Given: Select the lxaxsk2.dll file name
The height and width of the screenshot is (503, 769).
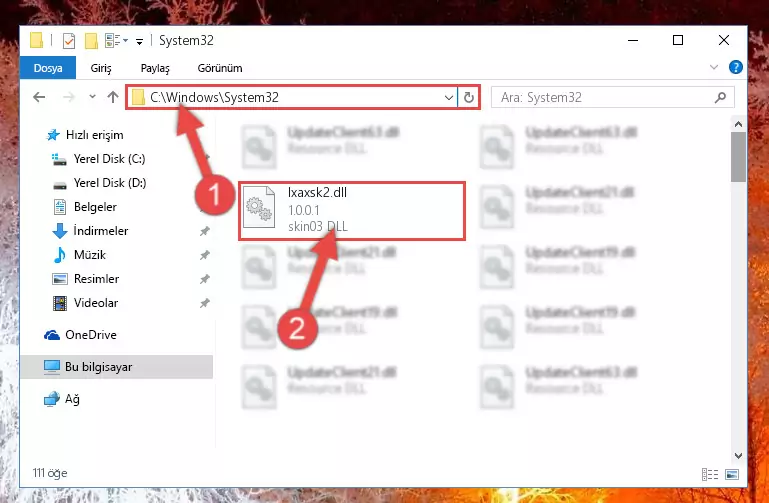Looking at the screenshot, I should 317,193.
